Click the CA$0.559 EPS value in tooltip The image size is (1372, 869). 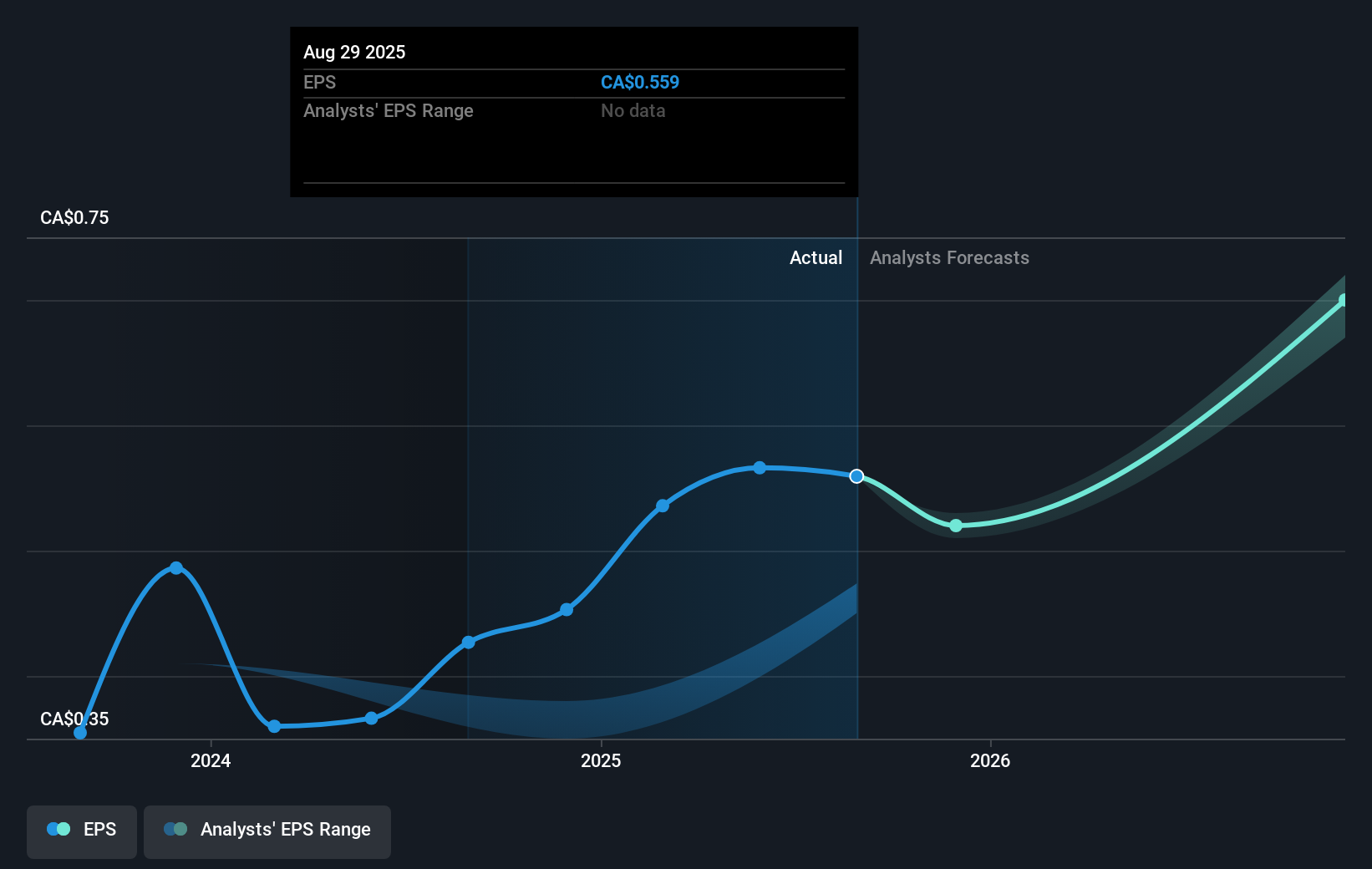[640, 83]
